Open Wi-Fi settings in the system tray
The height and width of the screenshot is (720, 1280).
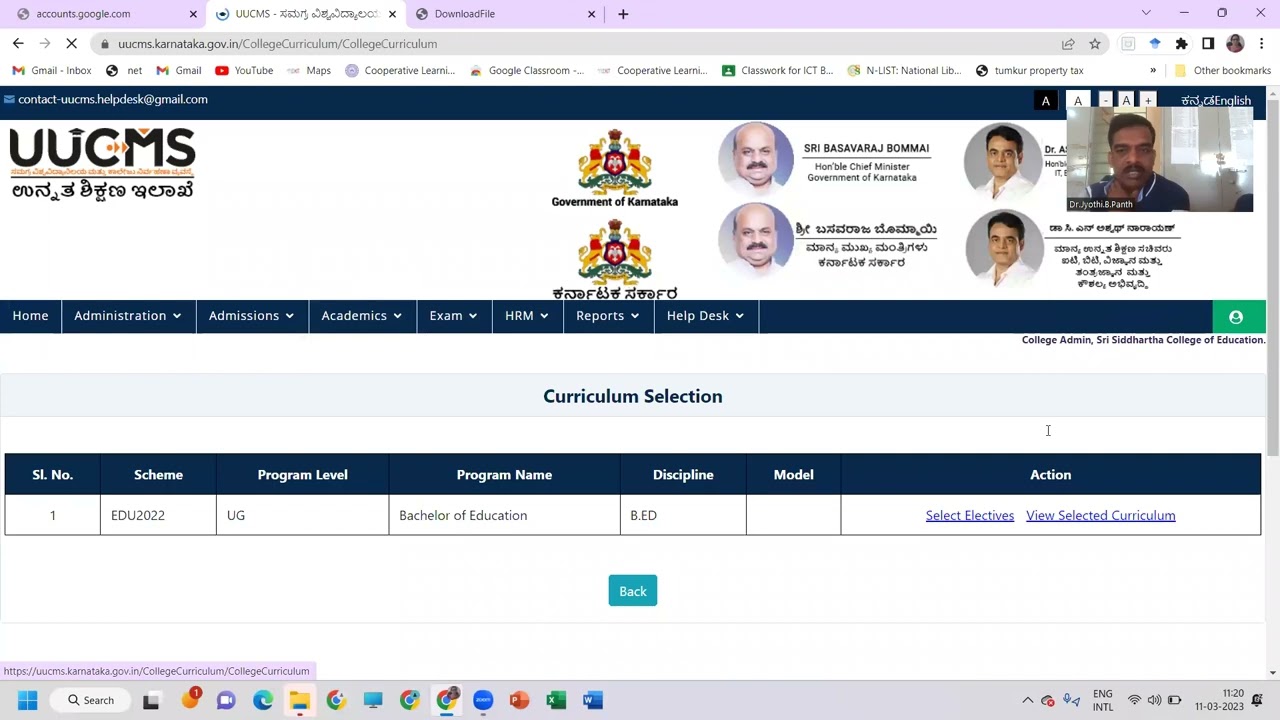1134,700
